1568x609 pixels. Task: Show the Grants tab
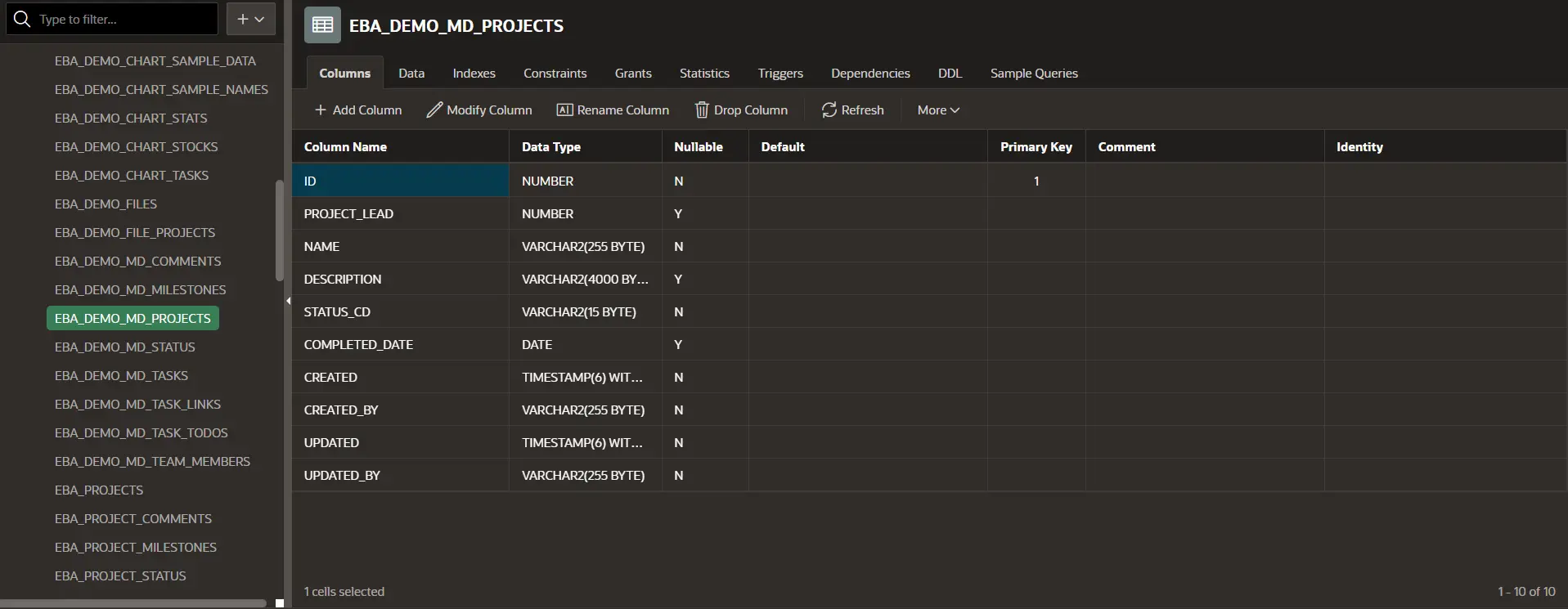coord(633,73)
